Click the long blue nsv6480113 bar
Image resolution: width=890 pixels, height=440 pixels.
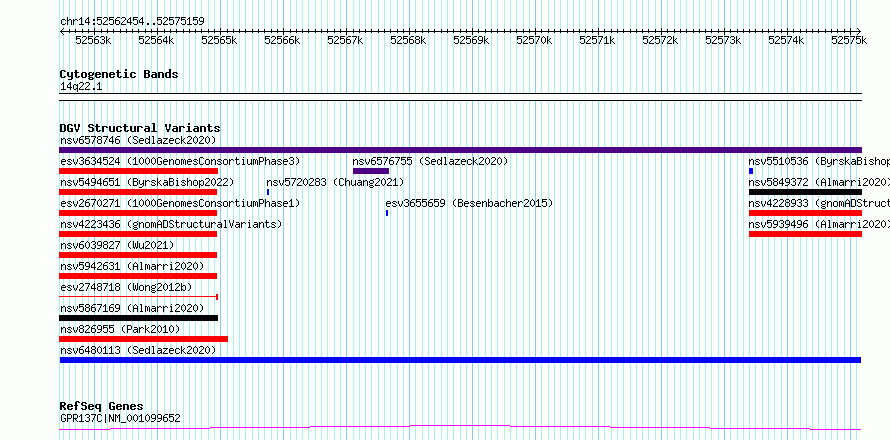[460, 360]
